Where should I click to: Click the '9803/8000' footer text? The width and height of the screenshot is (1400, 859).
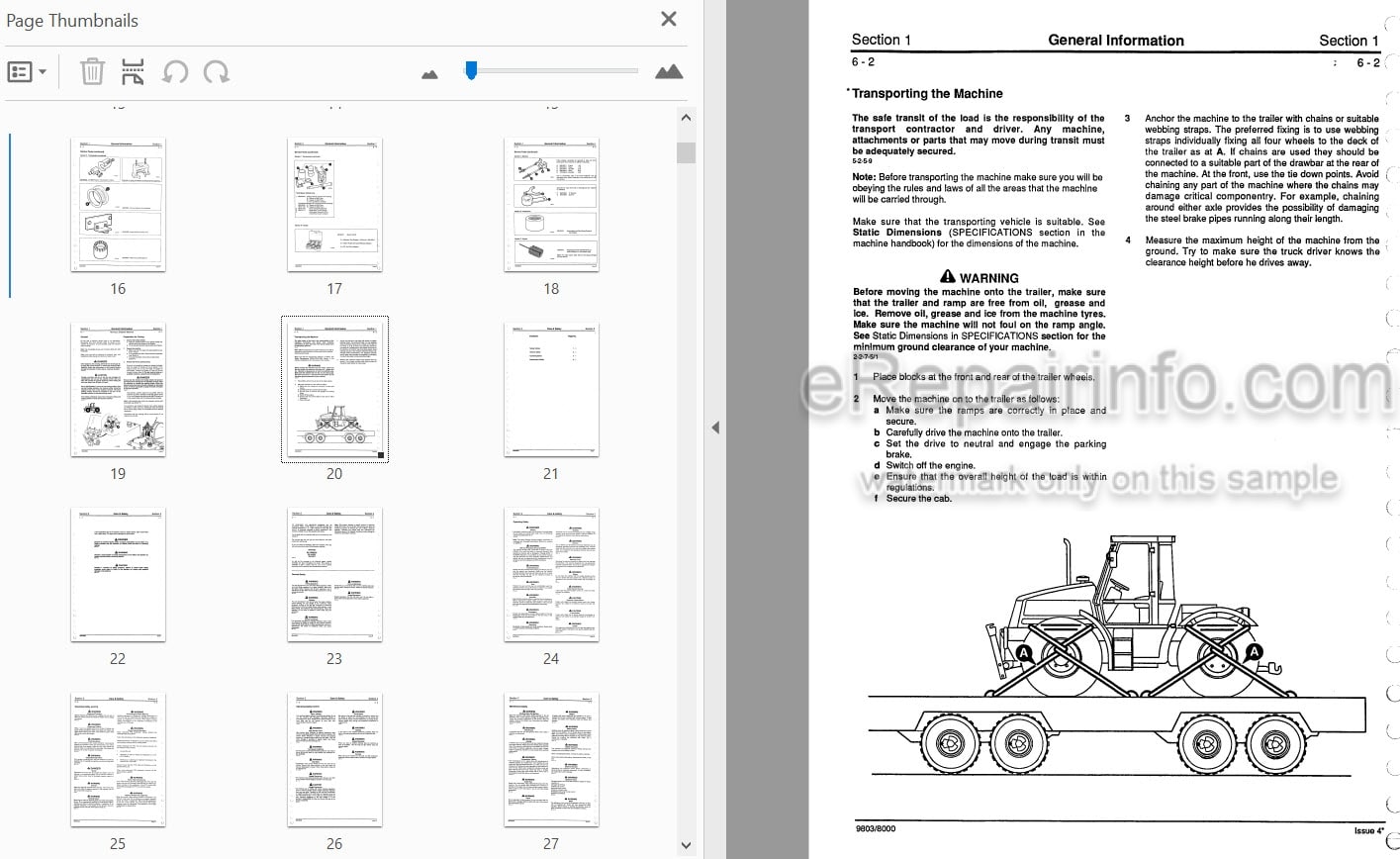[878, 831]
